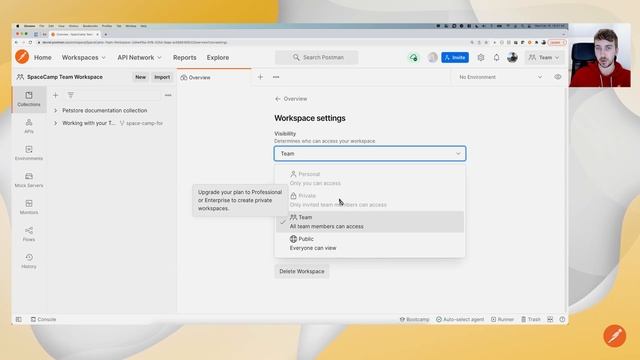Screen dimensions: 640x360
Task: Open the settings gear in header
Action: tap(481, 58)
